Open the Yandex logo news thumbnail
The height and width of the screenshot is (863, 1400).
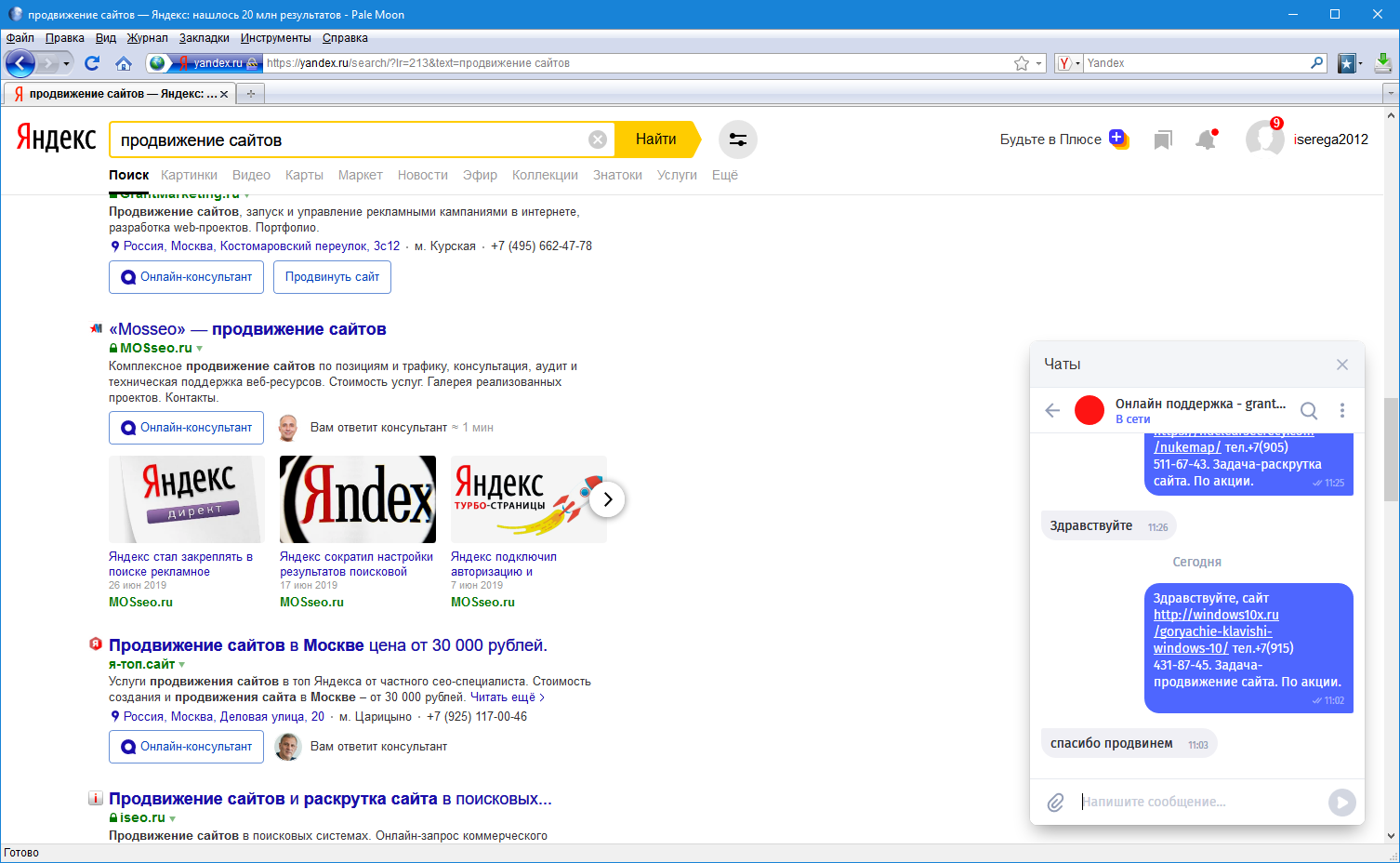point(358,499)
